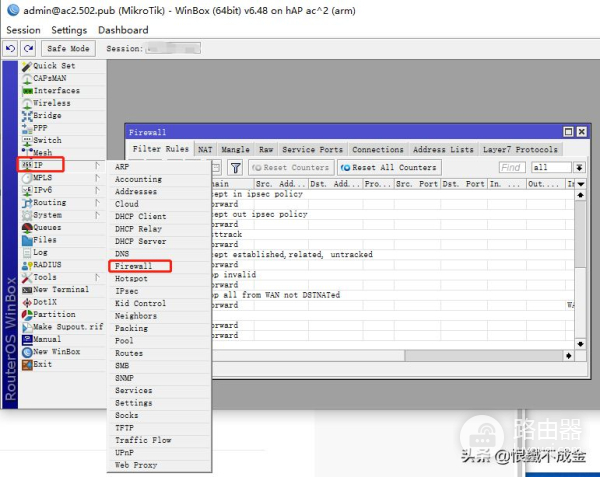Select Firewall in the IP submenu
Screen dimensions: 600x477
click(x=133, y=266)
